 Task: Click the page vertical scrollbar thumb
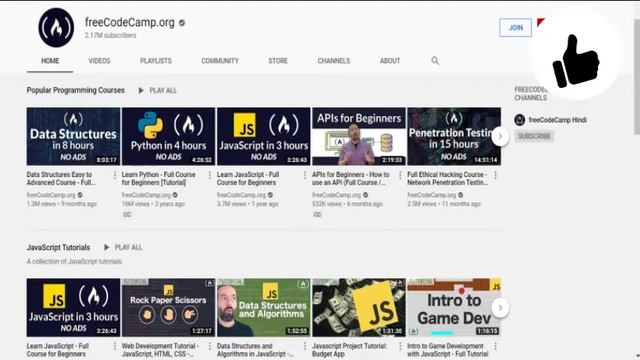coord(637,76)
